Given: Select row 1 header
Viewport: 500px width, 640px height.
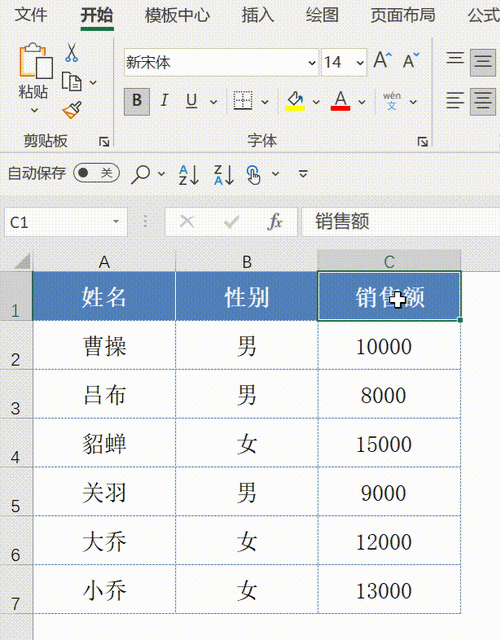Looking at the screenshot, I should [16, 296].
